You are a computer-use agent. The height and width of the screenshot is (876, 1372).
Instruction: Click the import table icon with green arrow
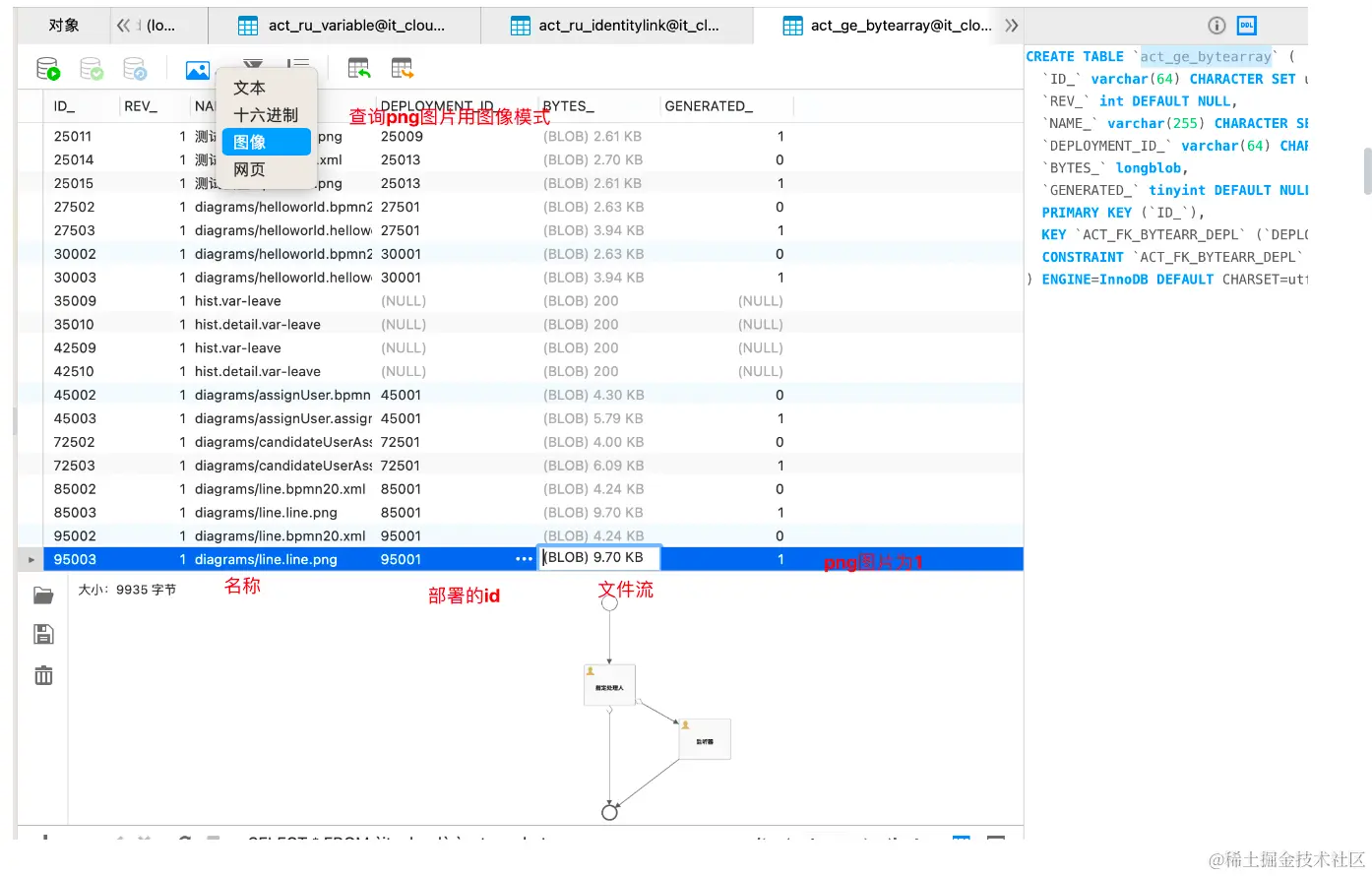pos(359,68)
